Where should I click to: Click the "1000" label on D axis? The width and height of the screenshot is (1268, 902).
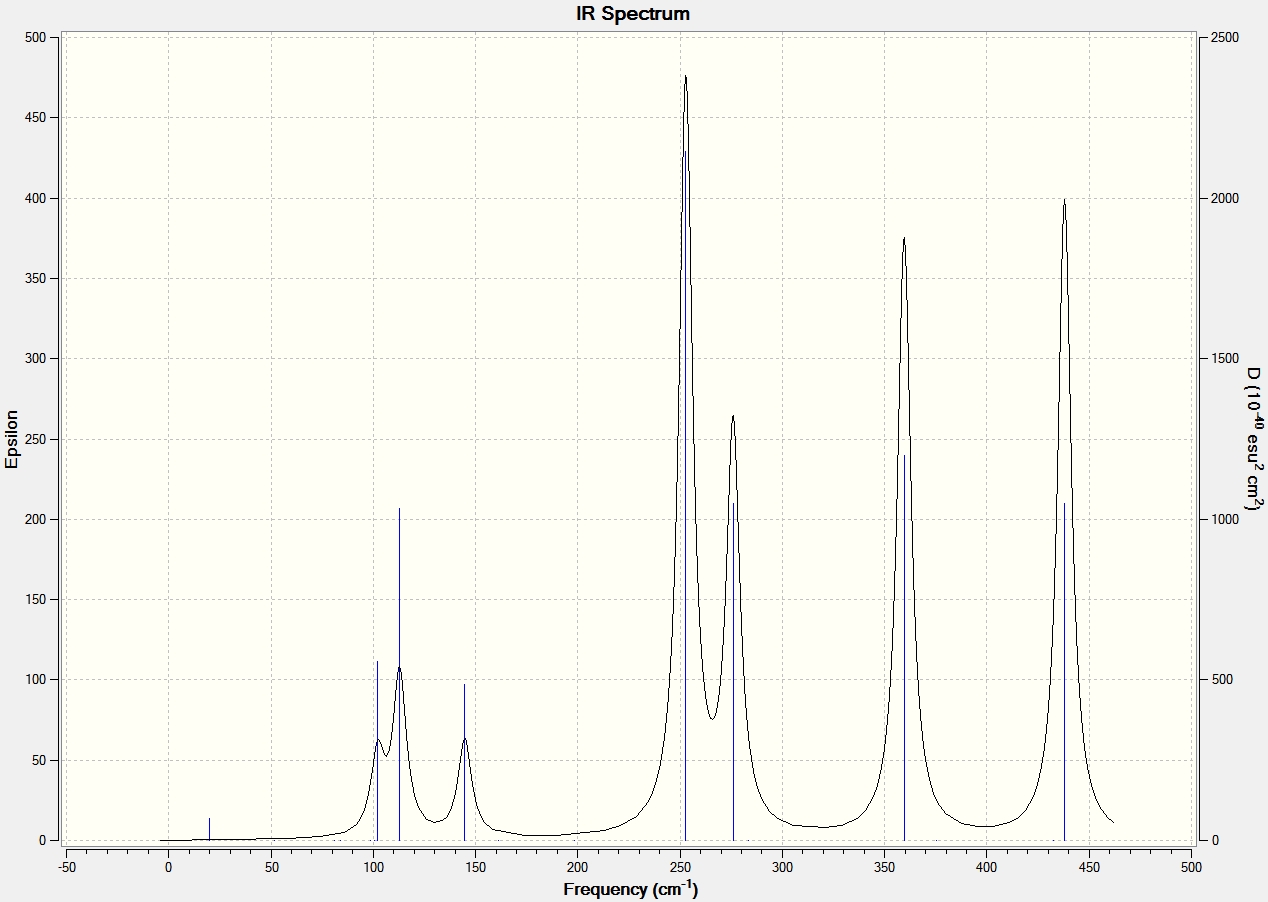1225,519
